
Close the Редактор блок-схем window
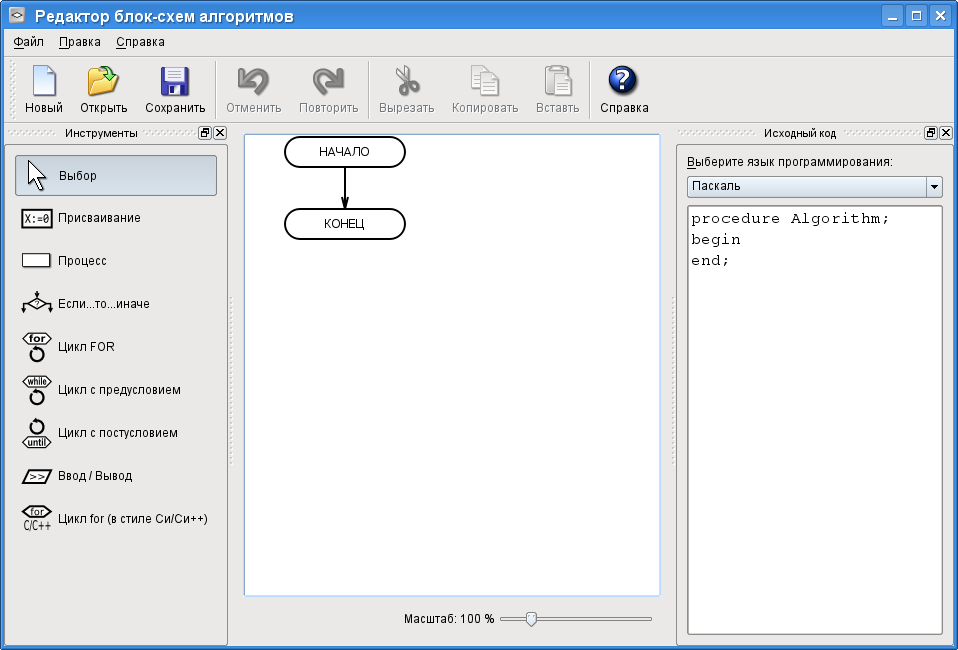tap(940, 16)
